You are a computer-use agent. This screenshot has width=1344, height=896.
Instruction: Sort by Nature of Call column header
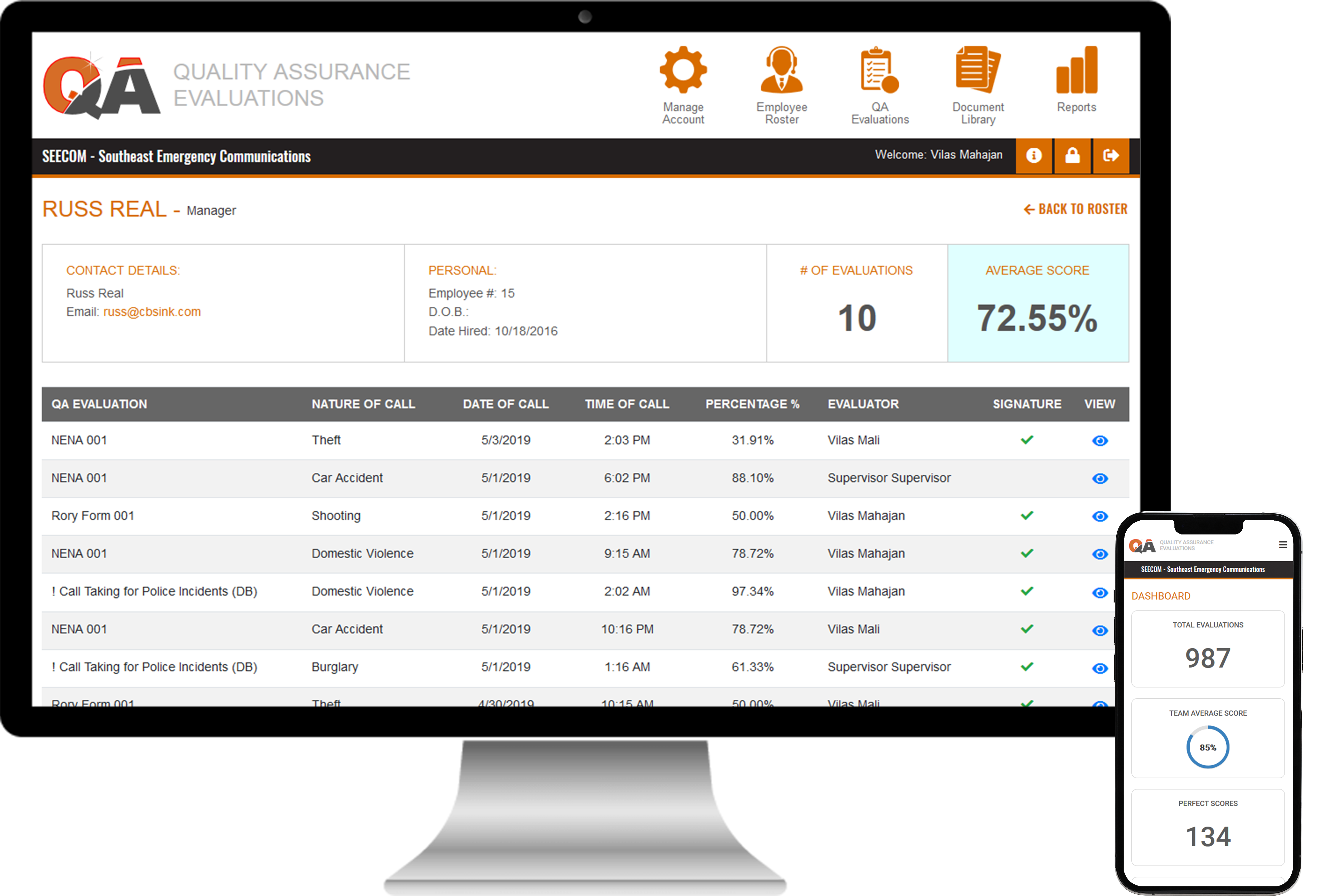coord(363,404)
